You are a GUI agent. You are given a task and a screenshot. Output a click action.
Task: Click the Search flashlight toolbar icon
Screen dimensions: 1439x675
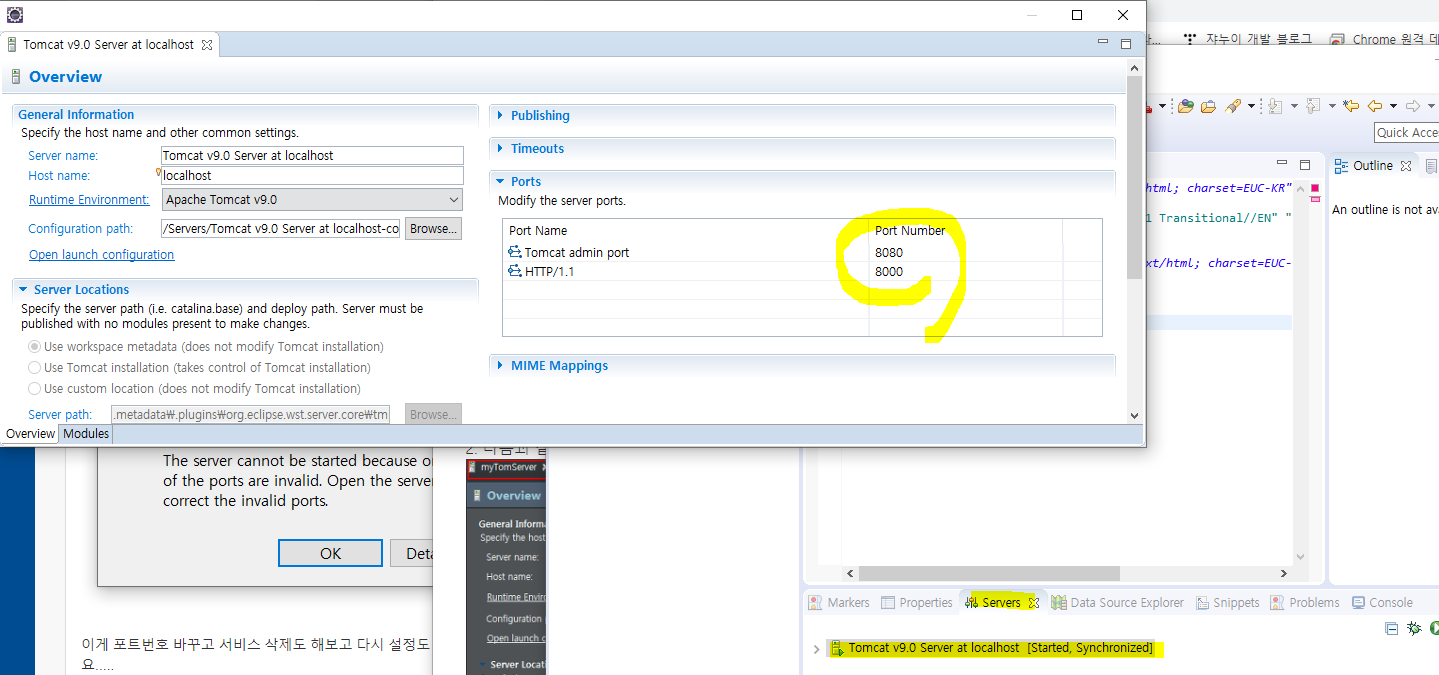pyautogui.click(x=1233, y=106)
